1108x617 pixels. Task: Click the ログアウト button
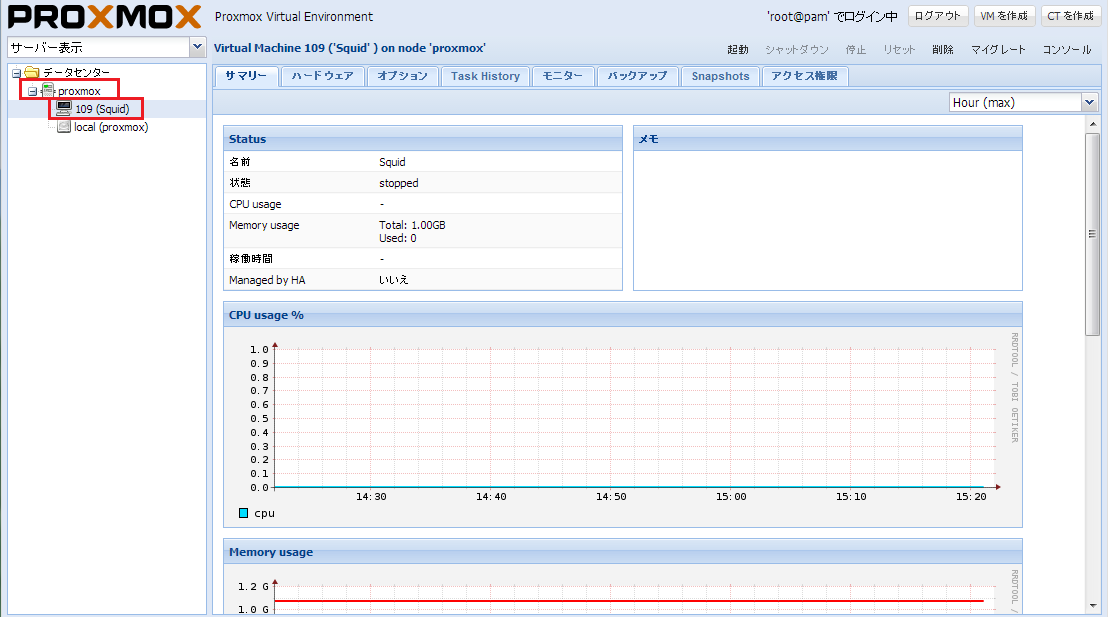(938, 16)
